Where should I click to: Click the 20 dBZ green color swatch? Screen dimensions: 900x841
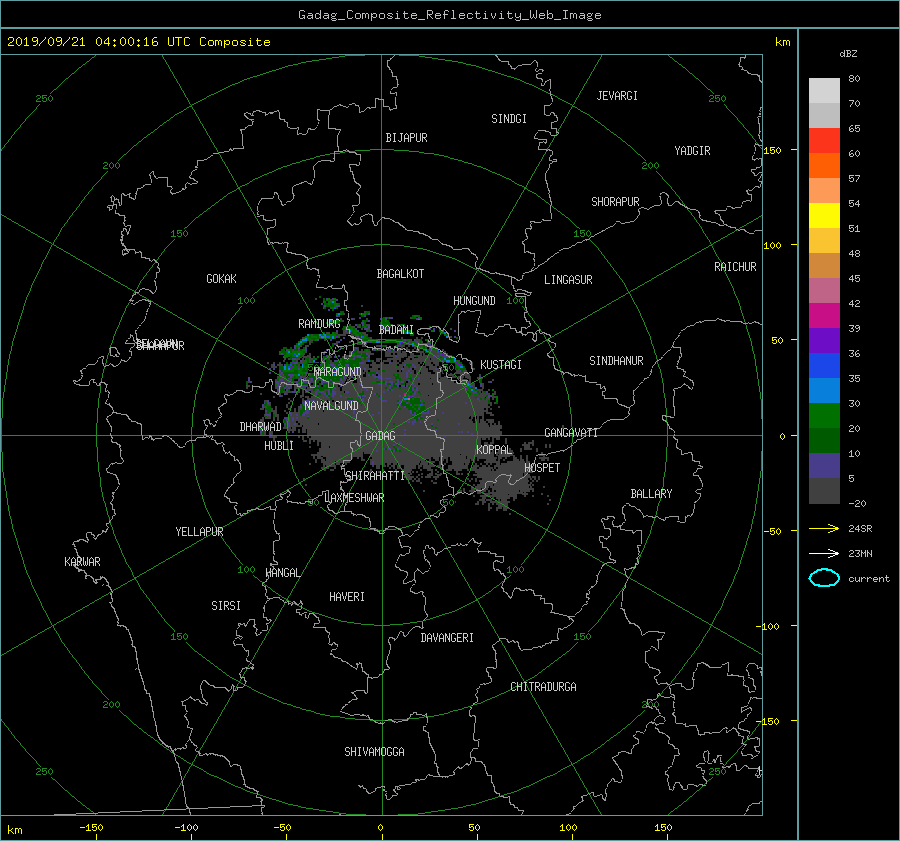coord(824,416)
